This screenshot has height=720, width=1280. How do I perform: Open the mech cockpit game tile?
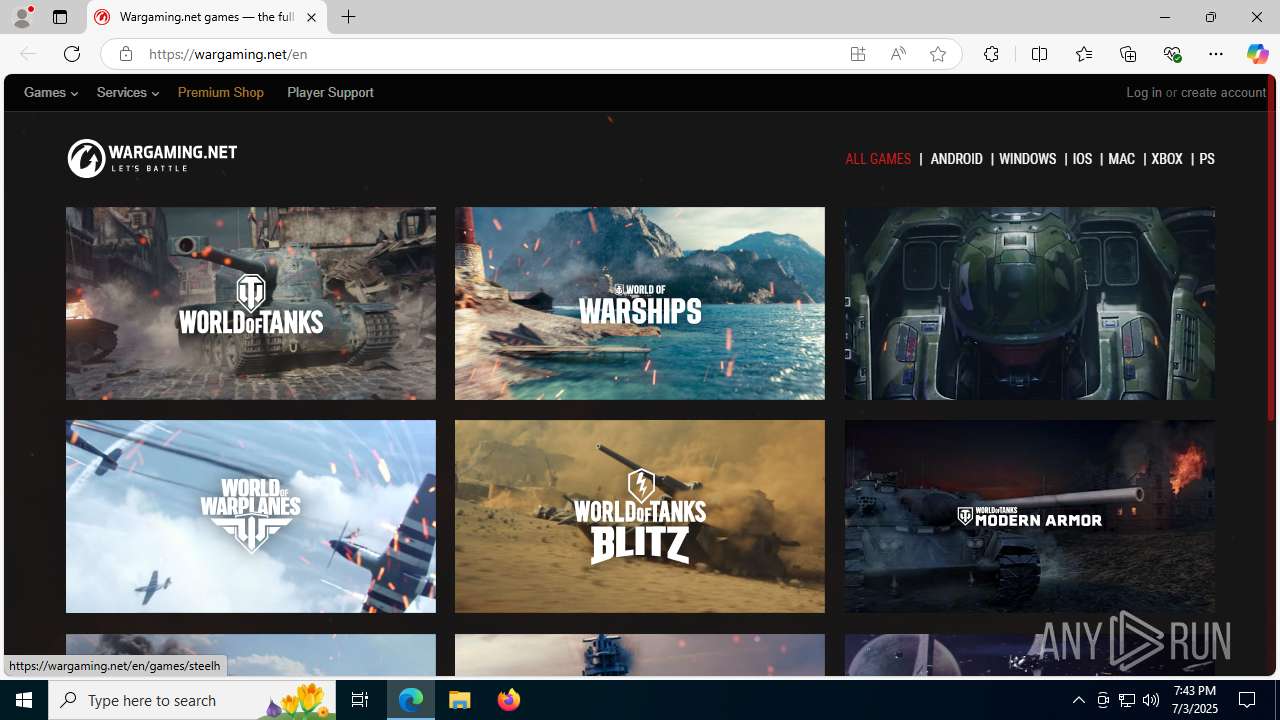(1029, 303)
